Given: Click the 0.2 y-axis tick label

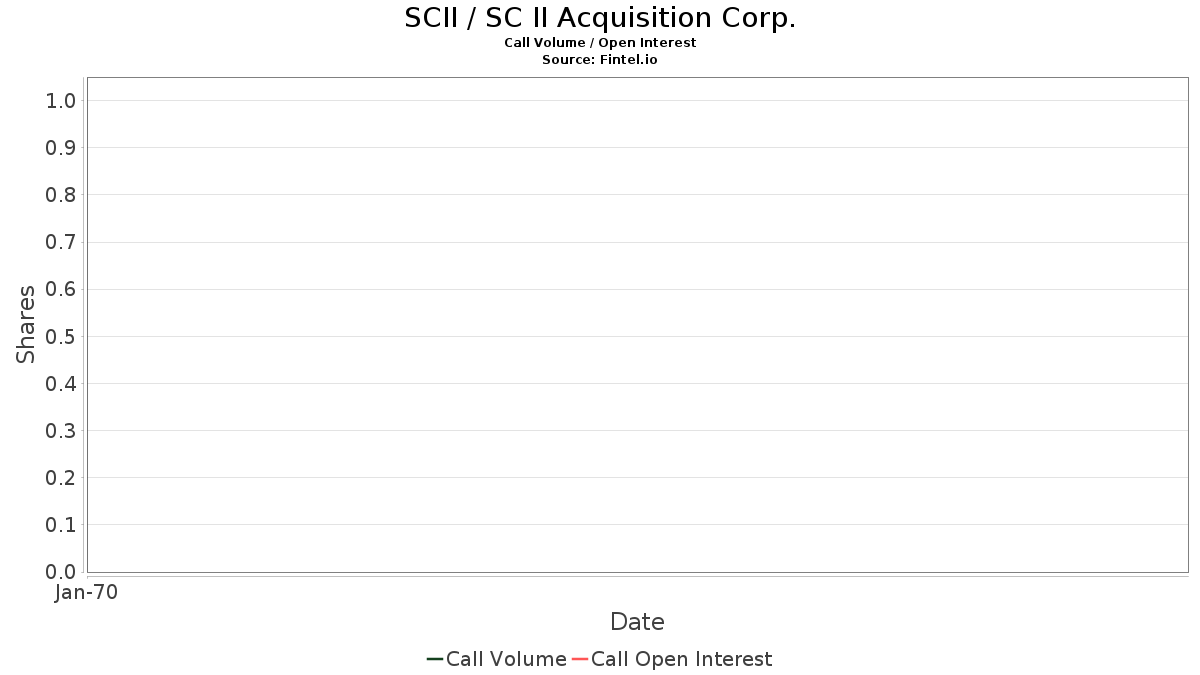Looking at the screenshot, I should 61,478.
